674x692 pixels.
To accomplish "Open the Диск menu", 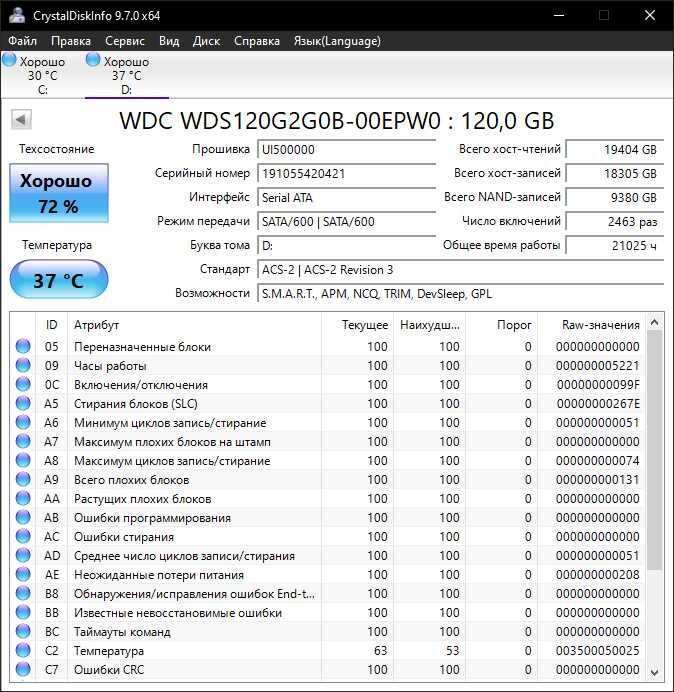I will pyautogui.click(x=206, y=41).
